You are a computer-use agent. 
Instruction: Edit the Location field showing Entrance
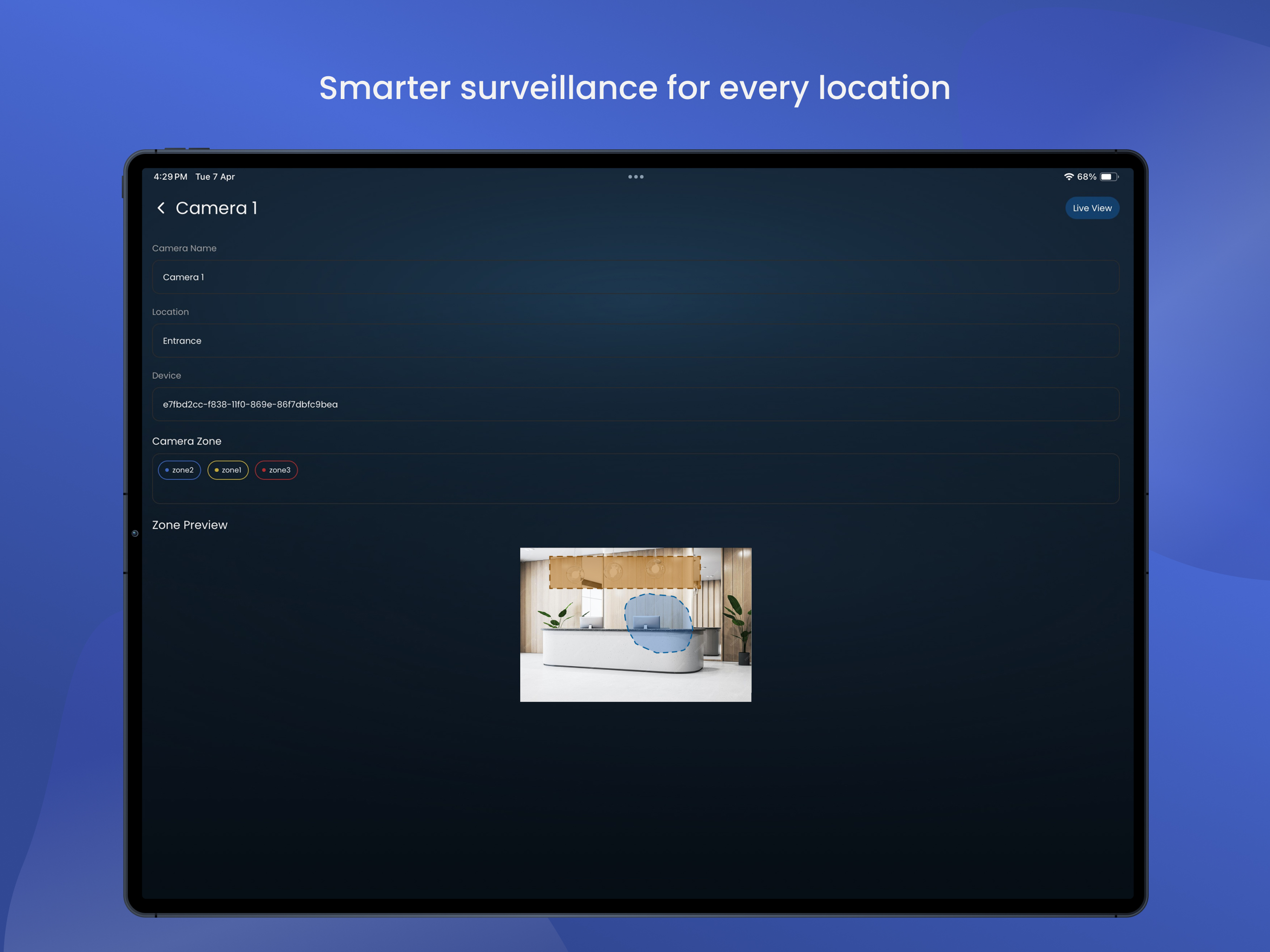click(x=635, y=340)
